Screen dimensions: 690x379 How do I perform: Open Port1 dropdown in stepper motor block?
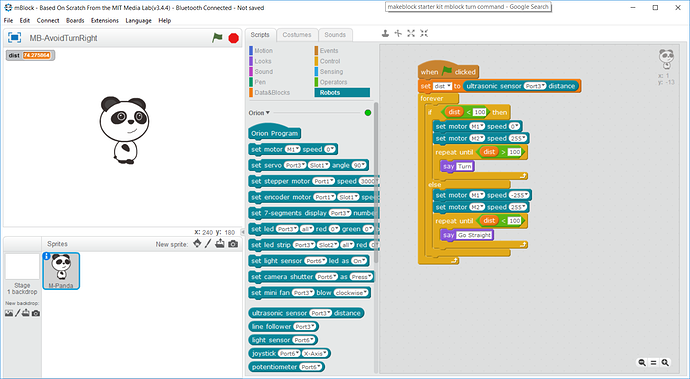[x=323, y=181]
